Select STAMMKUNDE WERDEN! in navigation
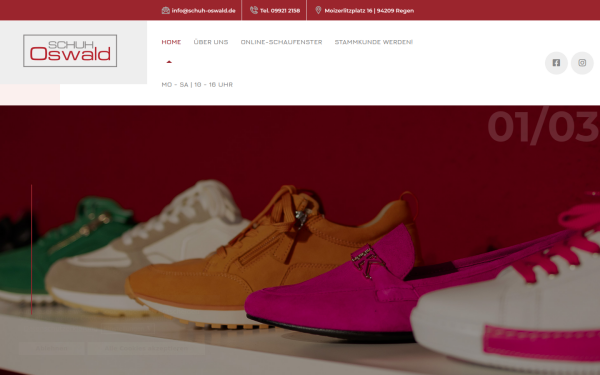 (x=373, y=42)
